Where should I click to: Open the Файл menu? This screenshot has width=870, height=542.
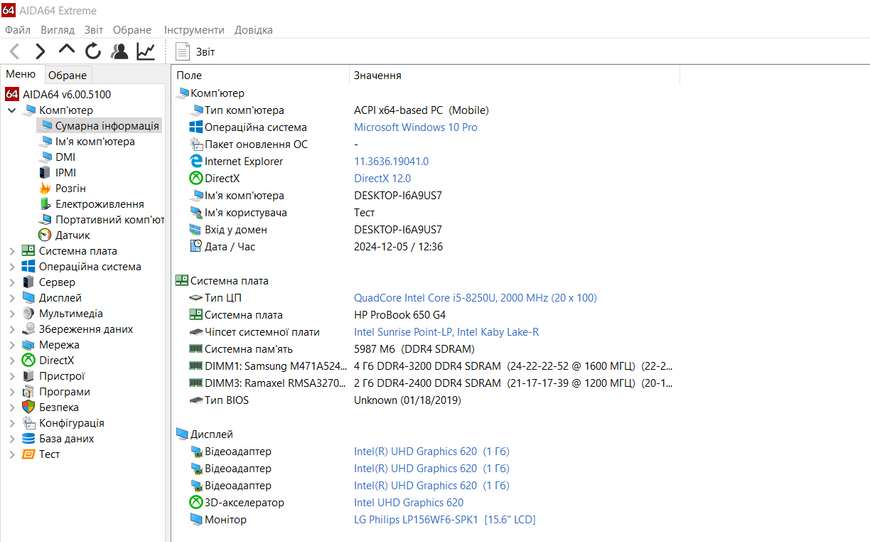(18, 30)
